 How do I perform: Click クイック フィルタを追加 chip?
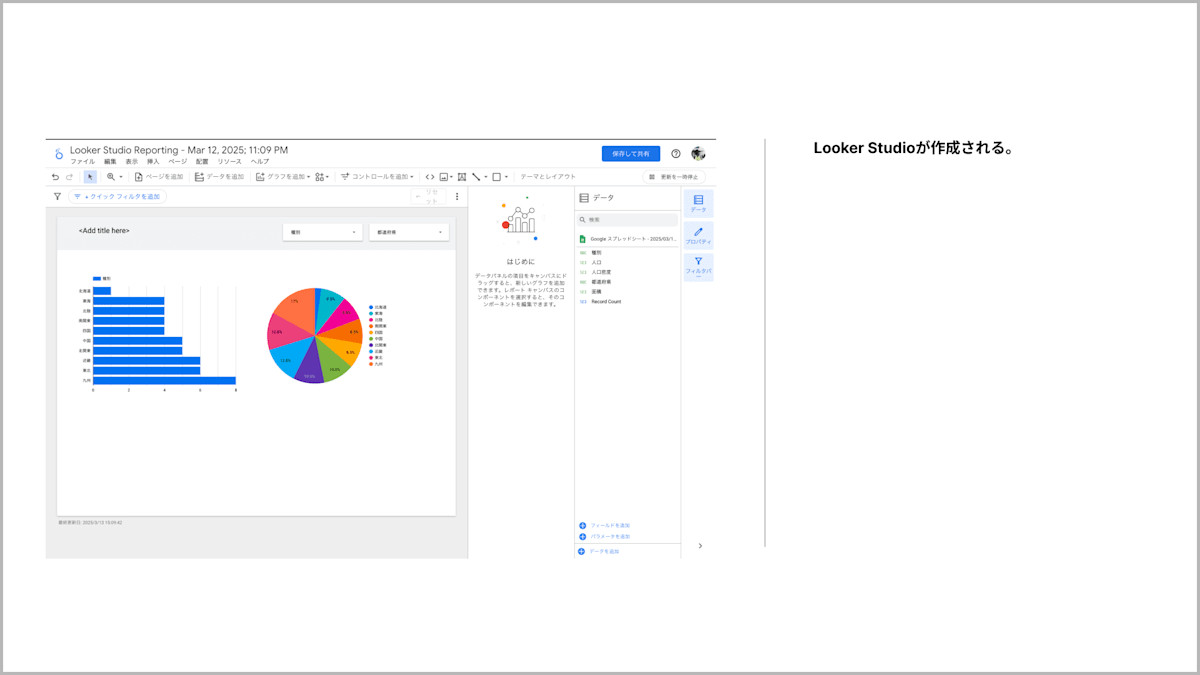pos(117,197)
